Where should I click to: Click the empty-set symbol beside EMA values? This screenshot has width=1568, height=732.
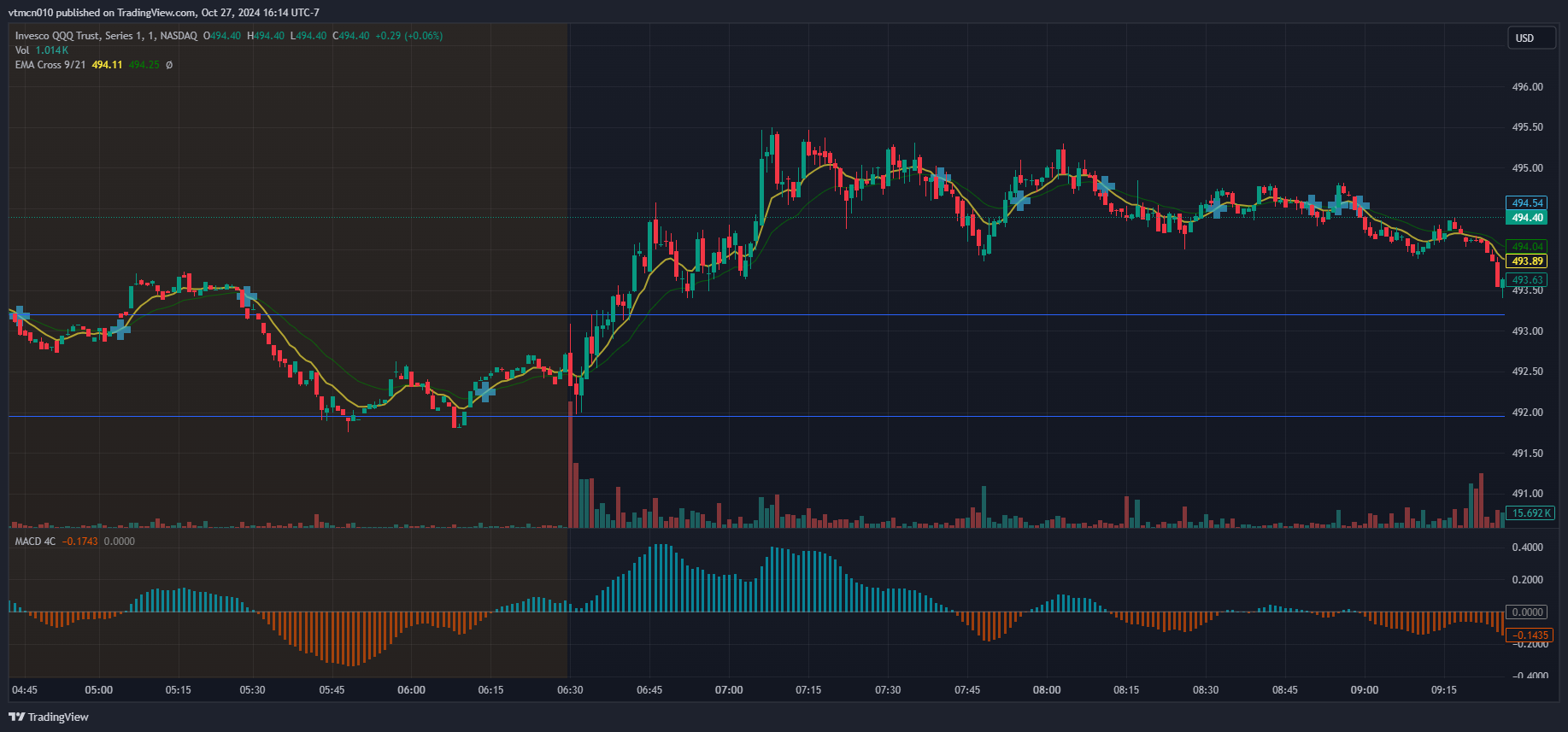point(169,65)
